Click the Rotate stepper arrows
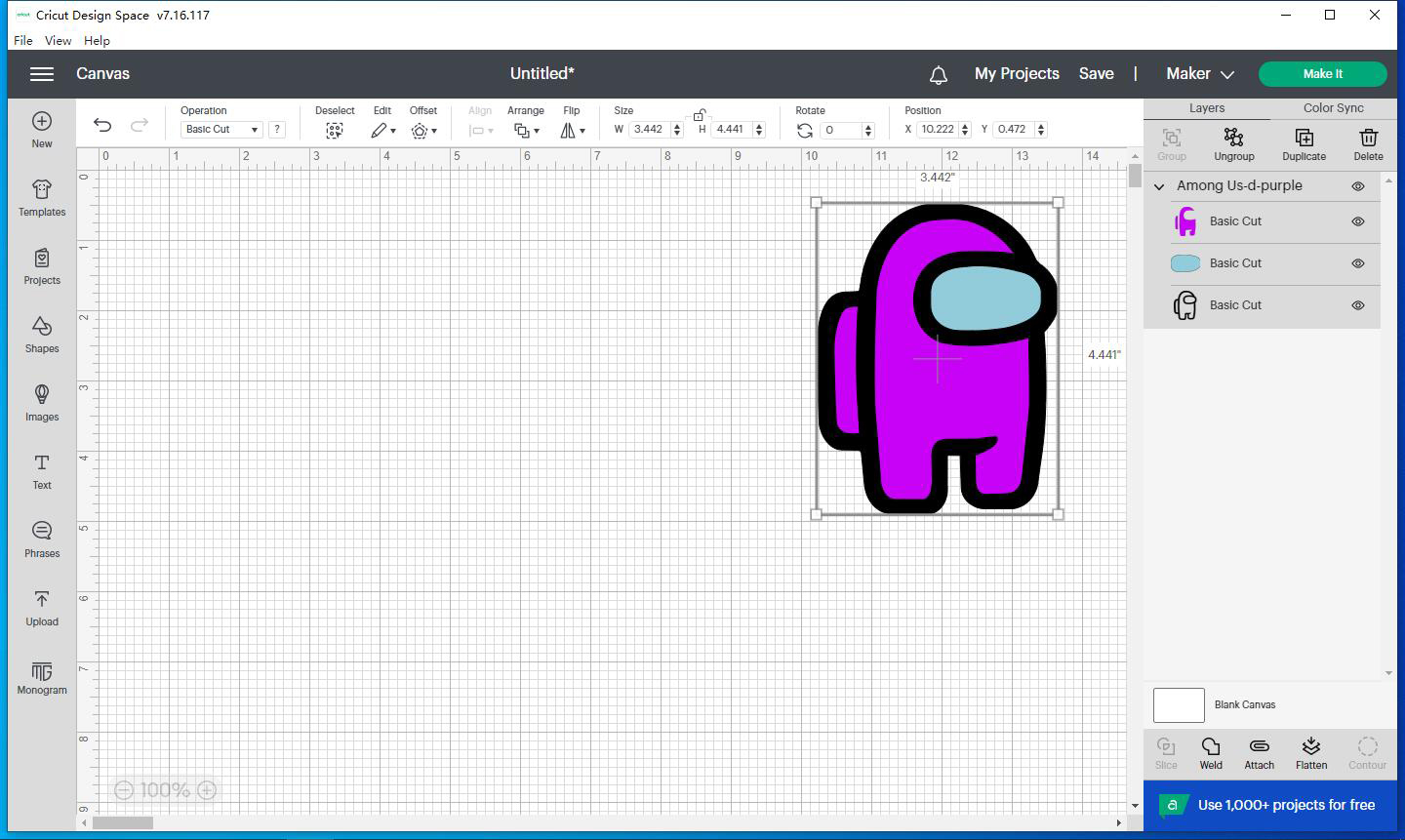Screen dimensions: 1405x840 coord(867,129)
